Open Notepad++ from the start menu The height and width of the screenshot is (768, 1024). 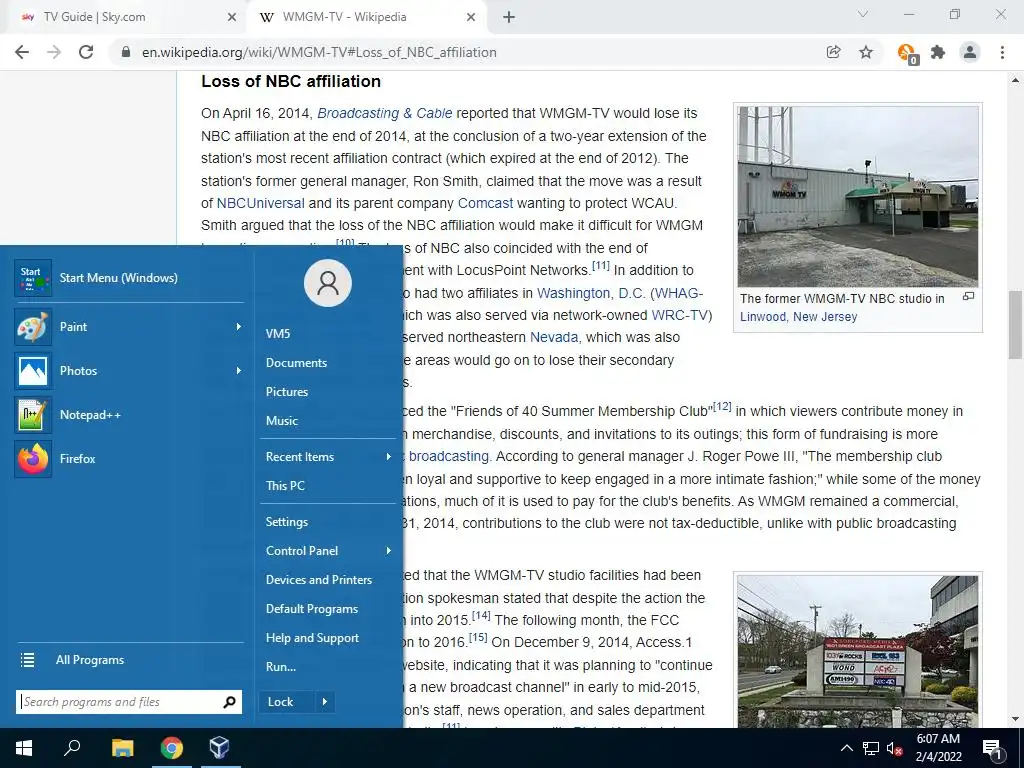click(x=129, y=415)
